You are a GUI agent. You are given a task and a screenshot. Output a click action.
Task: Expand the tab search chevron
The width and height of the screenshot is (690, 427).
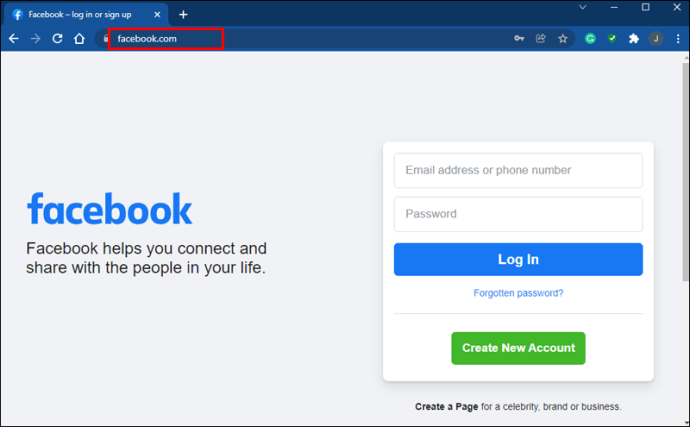583,7
